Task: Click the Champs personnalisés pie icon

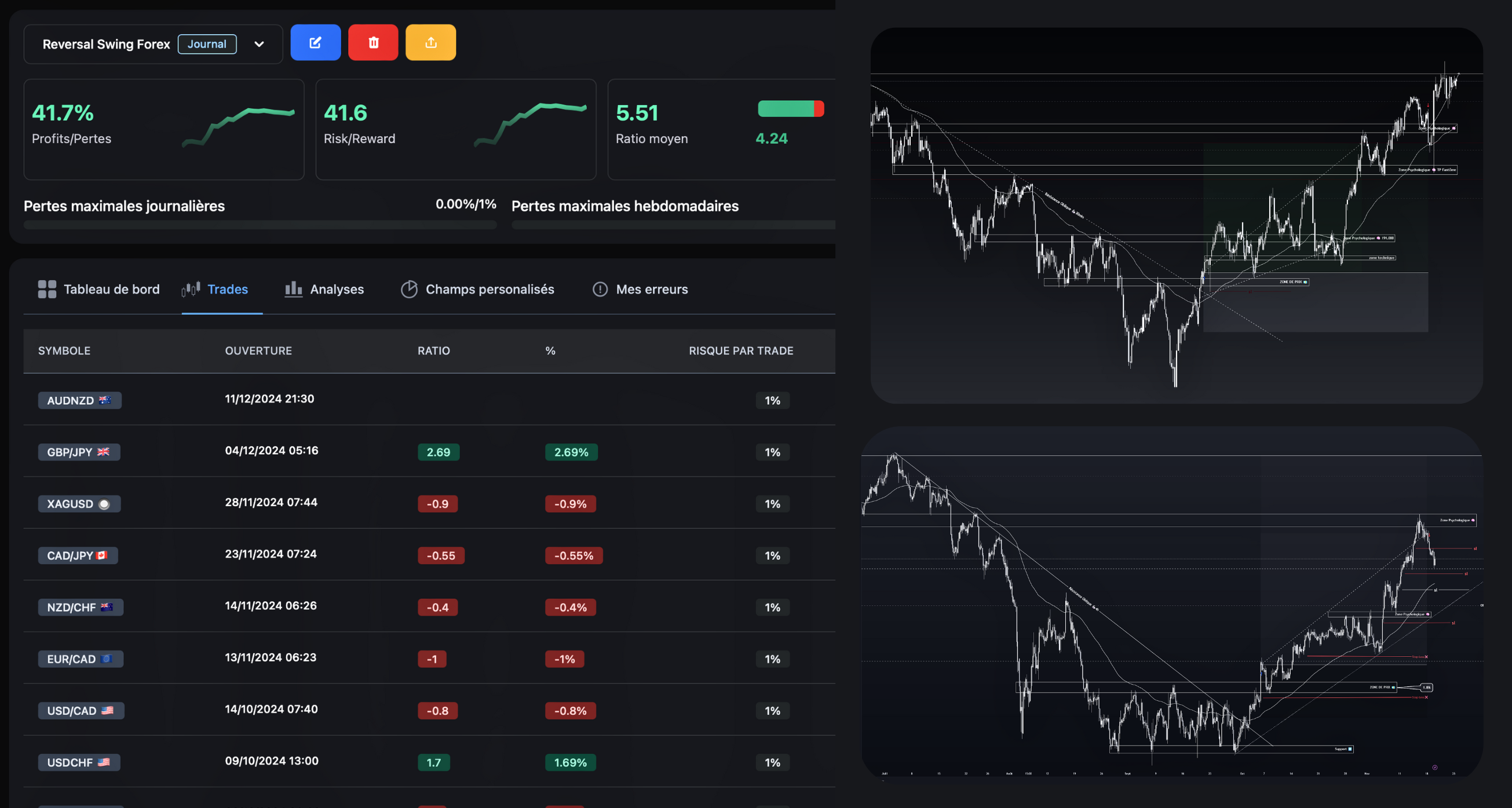Action: tap(409, 288)
